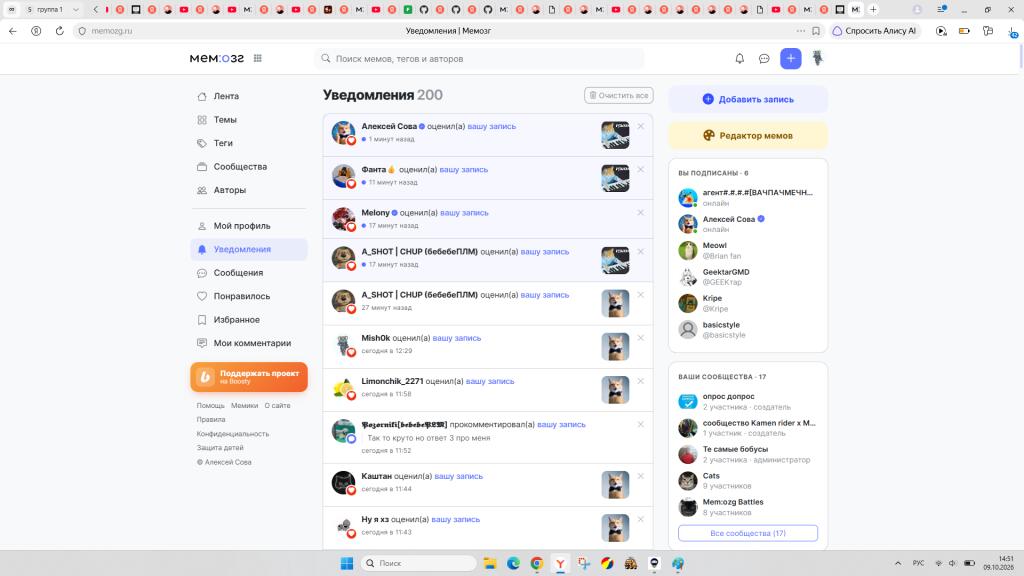This screenshot has height=576, width=1024.
Task: Dismiss the Алексей Сова notification
Action: pos(641,126)
